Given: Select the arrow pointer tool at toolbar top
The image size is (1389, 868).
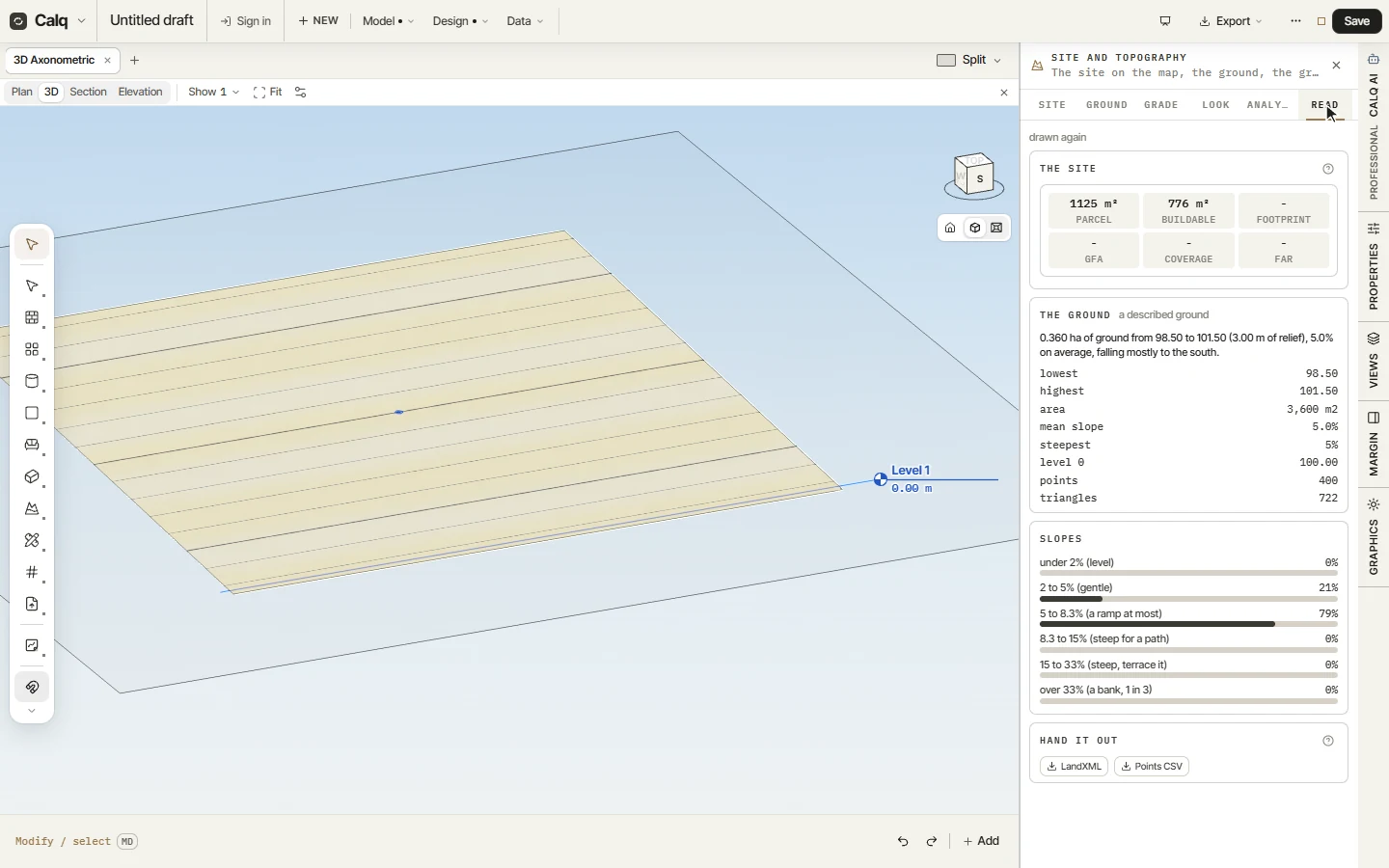Looking at the screenshot, I should tap(32, 244).
